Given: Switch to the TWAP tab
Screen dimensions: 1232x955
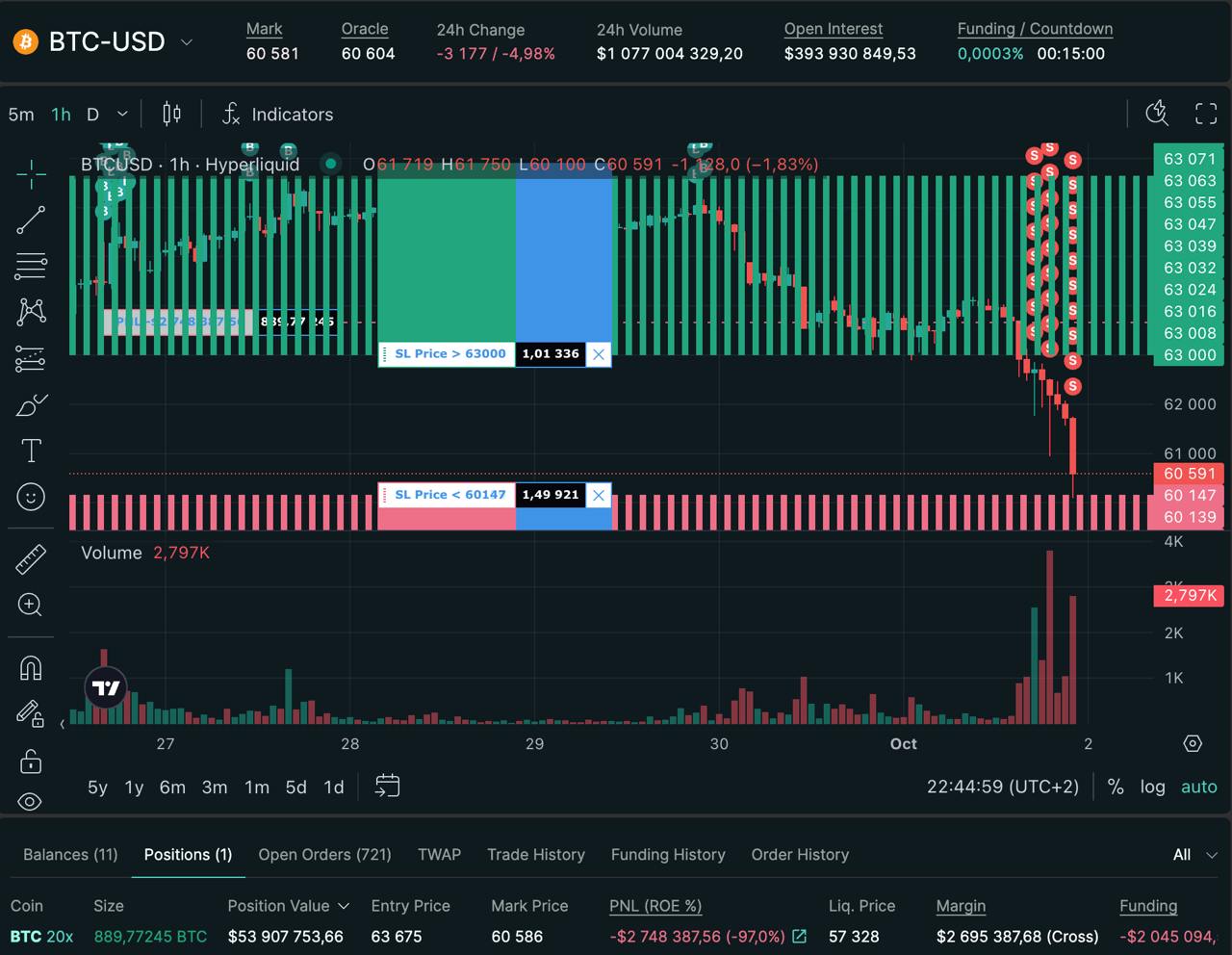Looking at the screenshot, I should (x=439, y=855).
